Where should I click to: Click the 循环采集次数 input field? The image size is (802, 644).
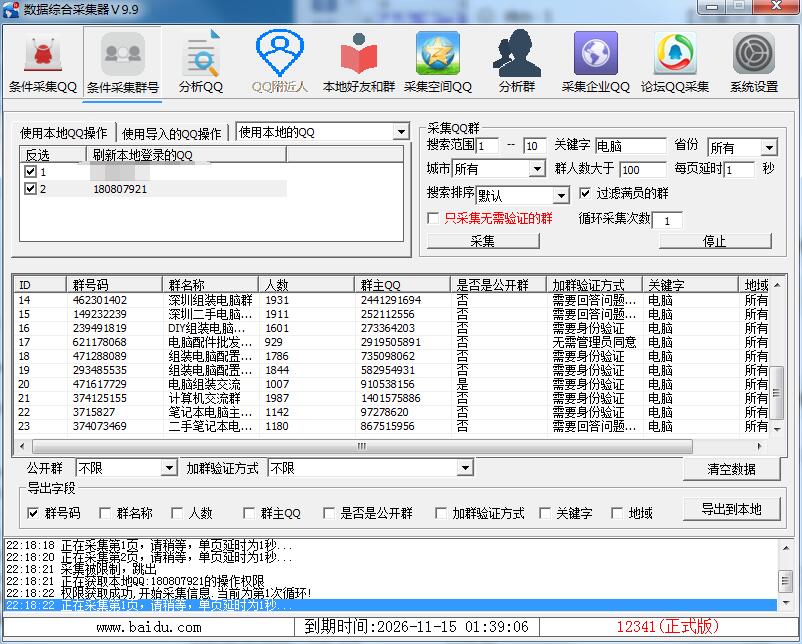point(667,220)
